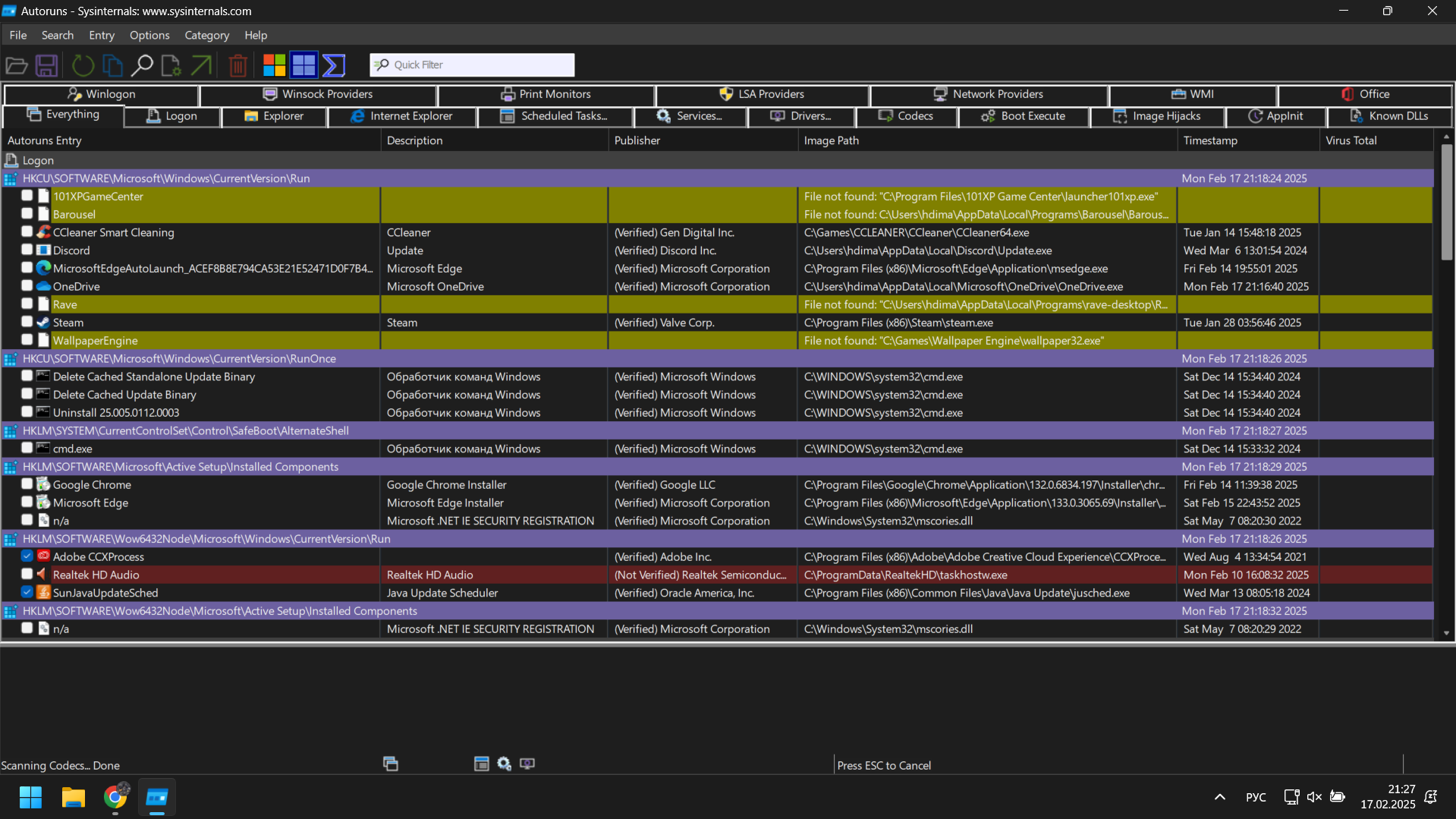Click the Realtek HD Audio speaker icon
Image resolution: width=1456 pixels, height=819 pixels.
43,575
